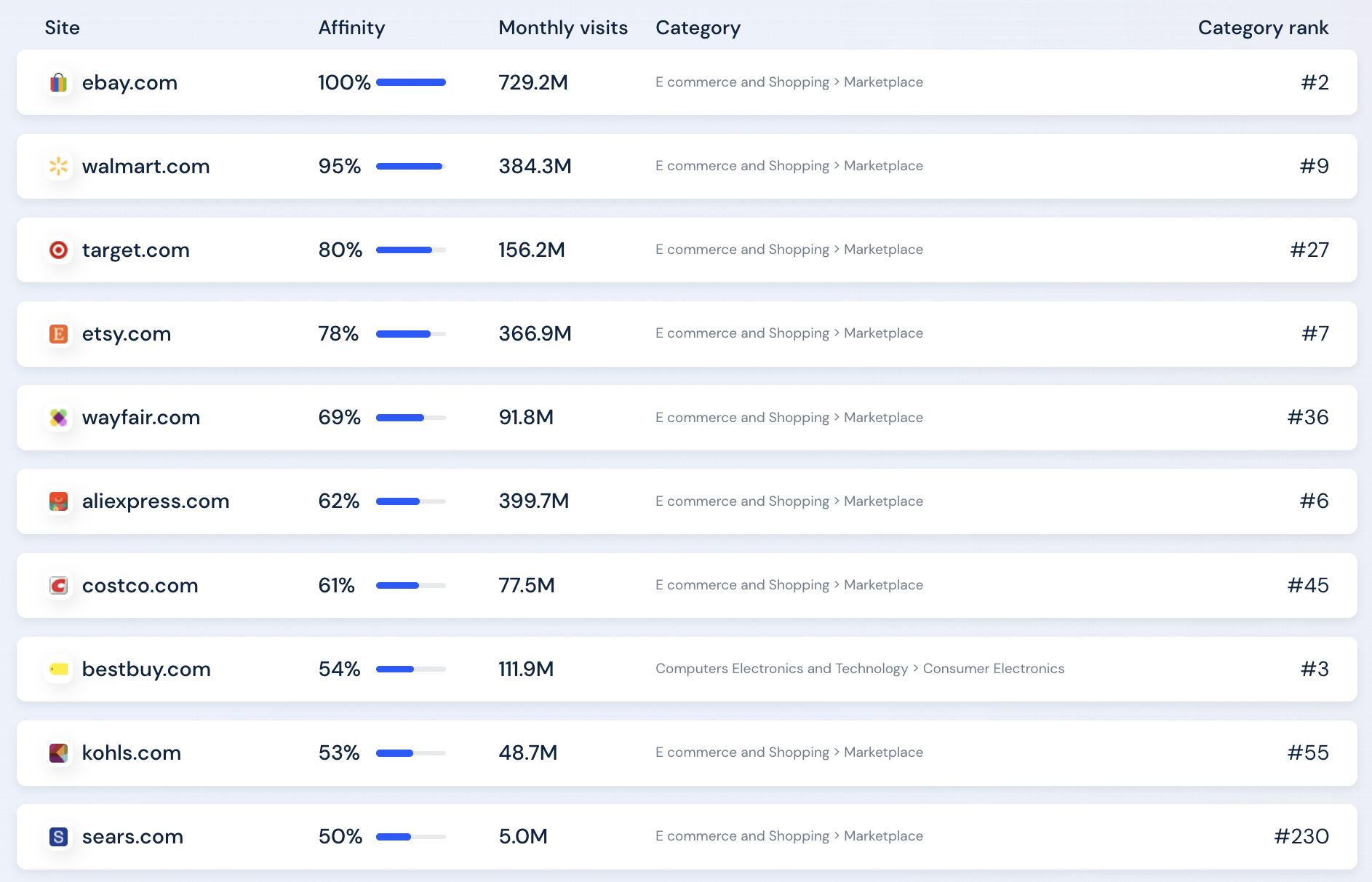Click the walmart.com affinity progress bar
This screenshot has height=882, width=1372.
tap(410, 167)
